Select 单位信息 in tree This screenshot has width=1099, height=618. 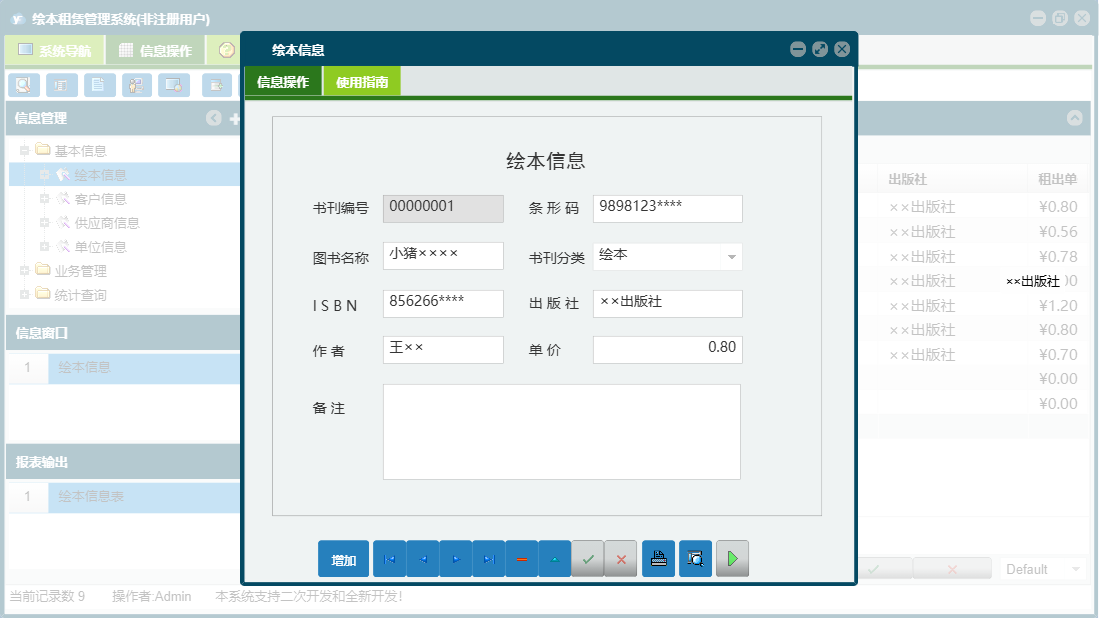click(100, 247)
